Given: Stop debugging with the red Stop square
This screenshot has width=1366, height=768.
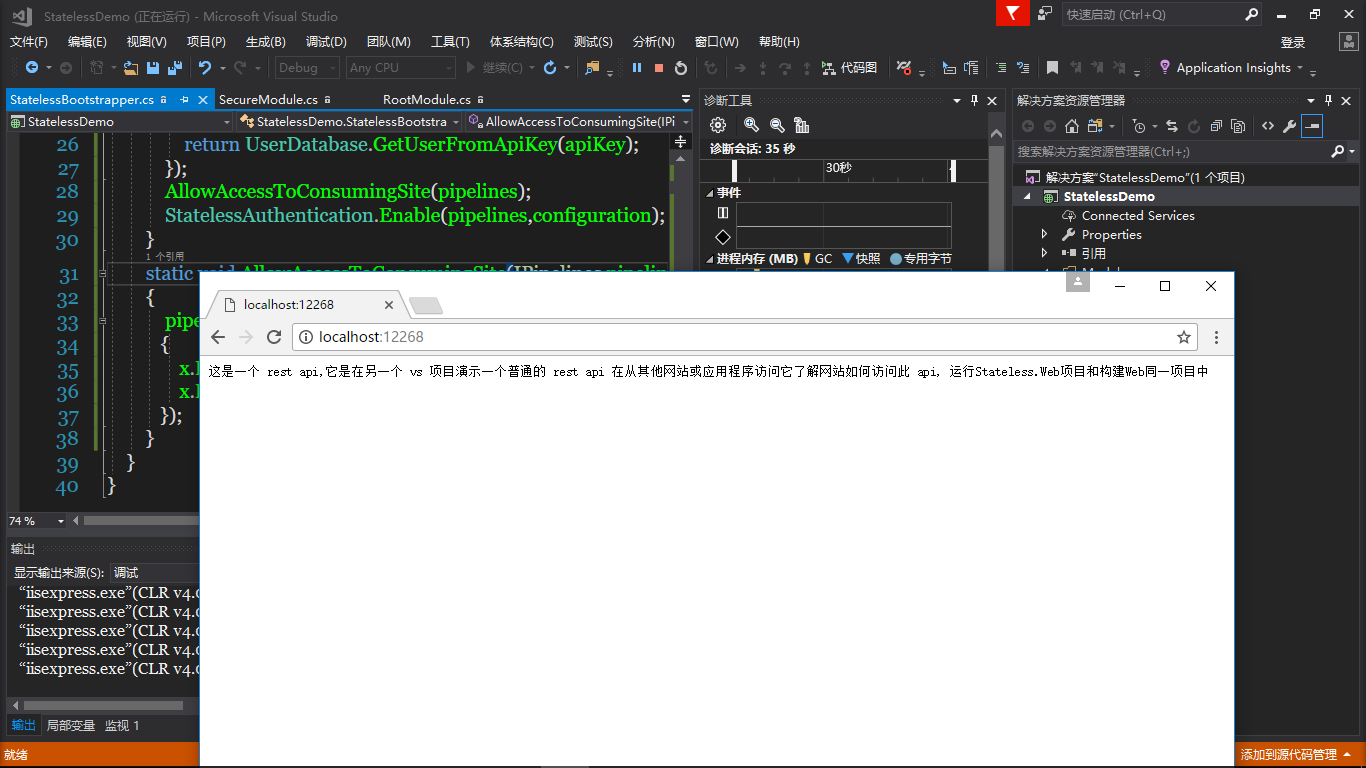Looking at the screenshot, I should pyautogui.click(x=659, y=68).
